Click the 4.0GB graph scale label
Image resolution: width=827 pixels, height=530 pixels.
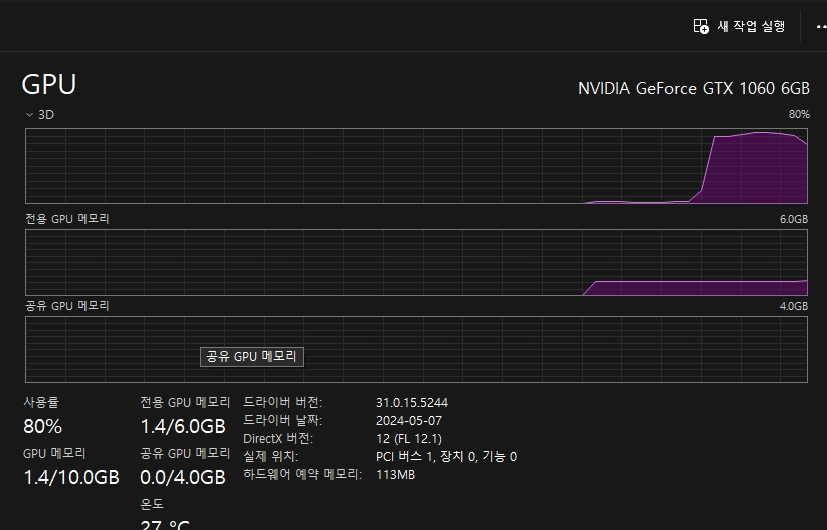(794, 306)
